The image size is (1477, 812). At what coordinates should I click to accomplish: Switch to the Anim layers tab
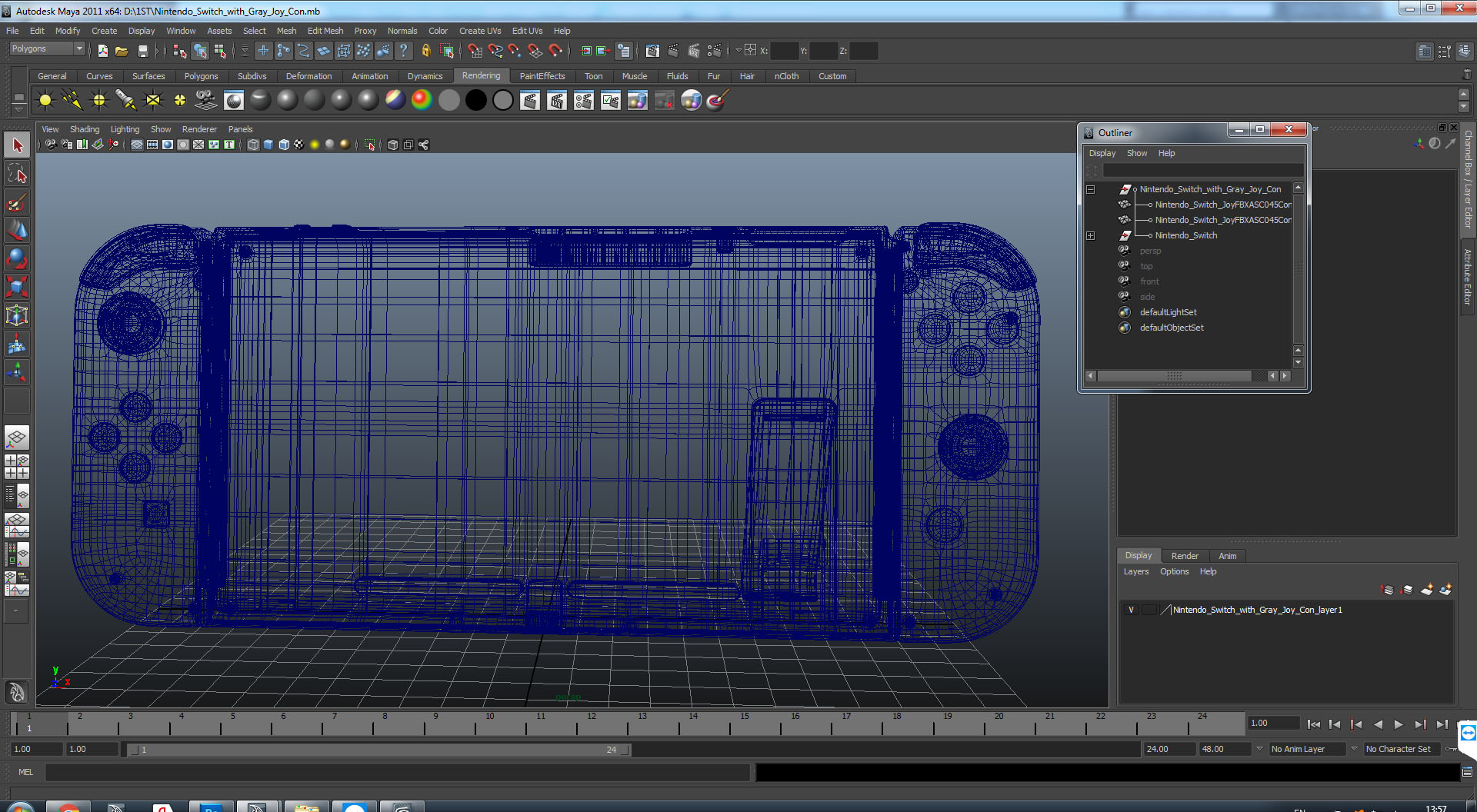(1228, 556)
